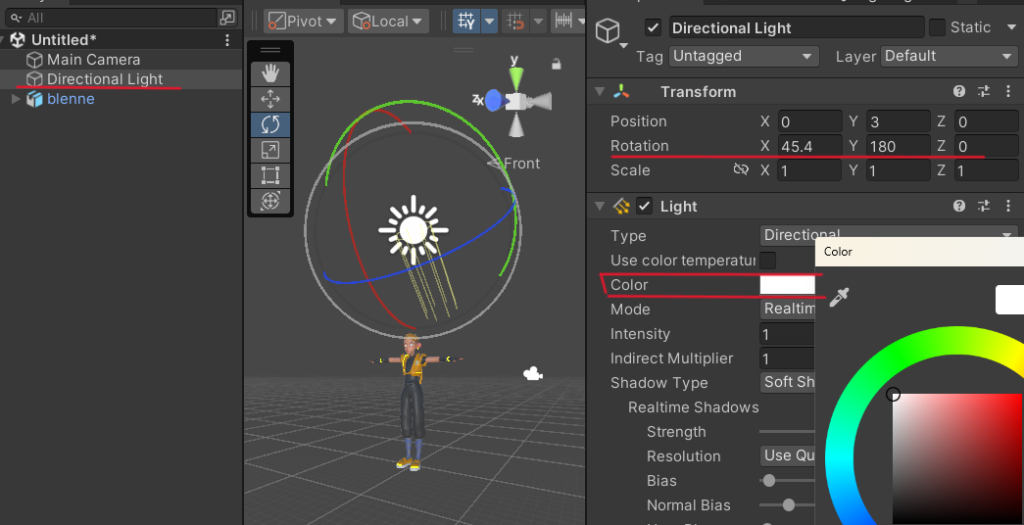Open the Layer dropdown

[x=948, y=56]
